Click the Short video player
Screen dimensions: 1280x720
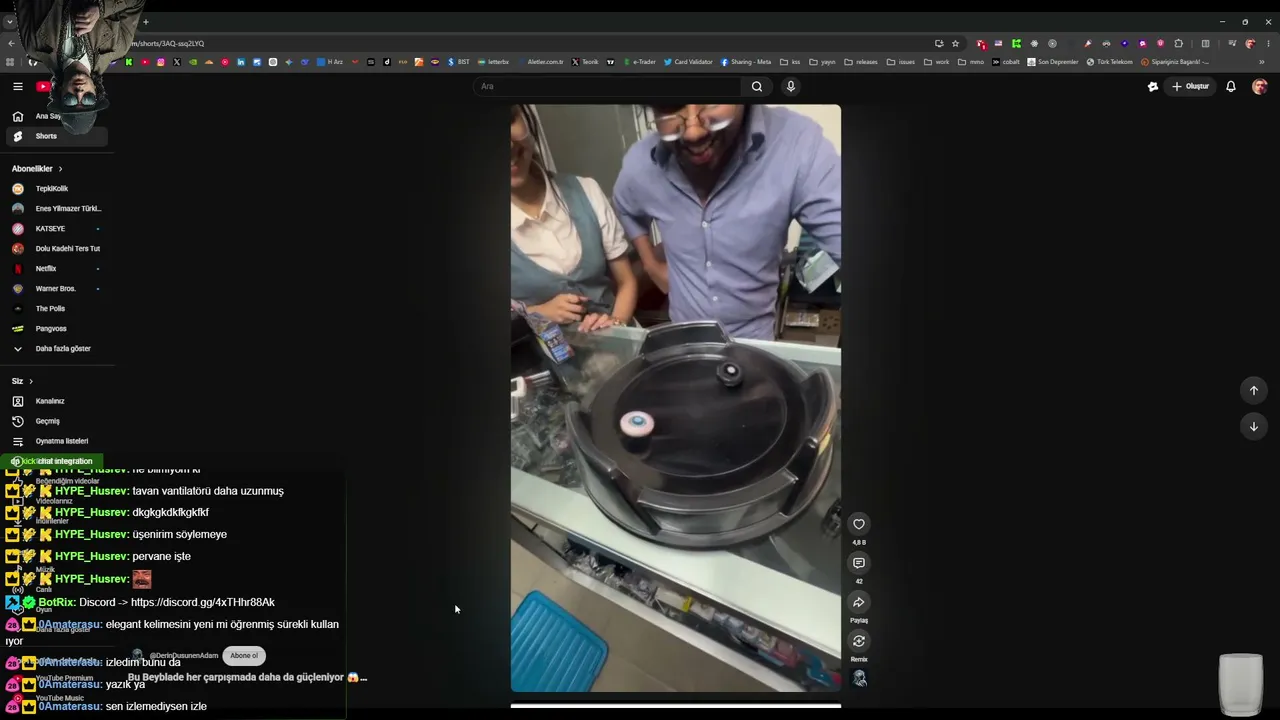click(676, 398)
